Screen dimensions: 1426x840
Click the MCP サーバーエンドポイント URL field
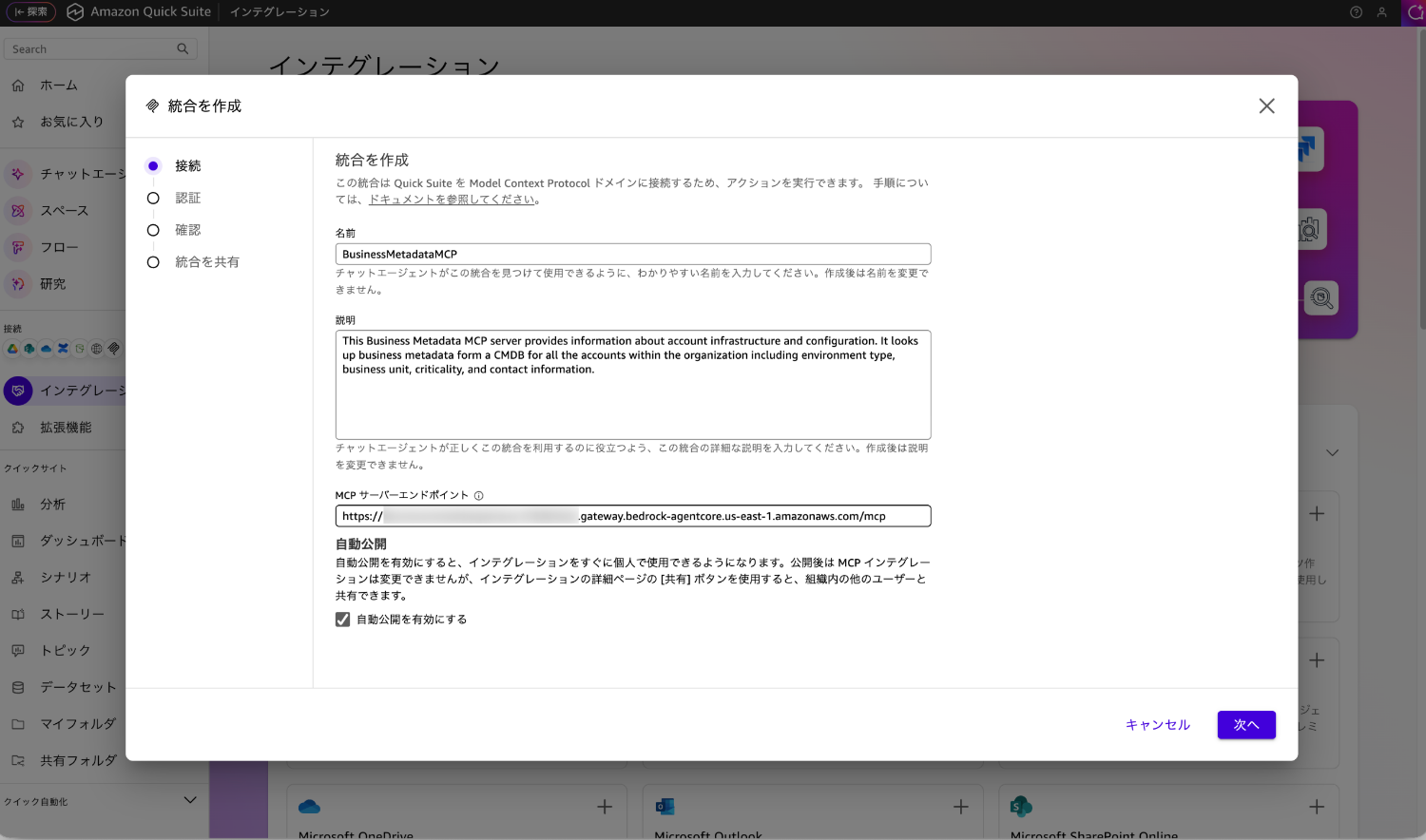(633, 516)
